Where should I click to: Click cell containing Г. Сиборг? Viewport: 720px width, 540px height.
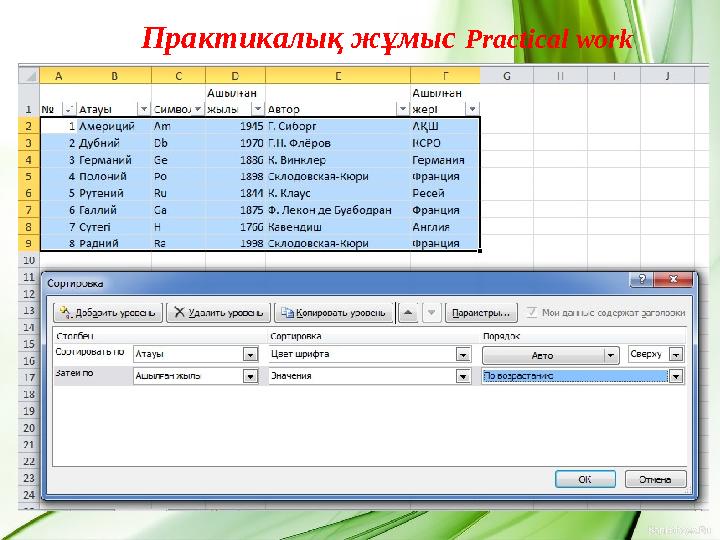[x=338, y=126]
